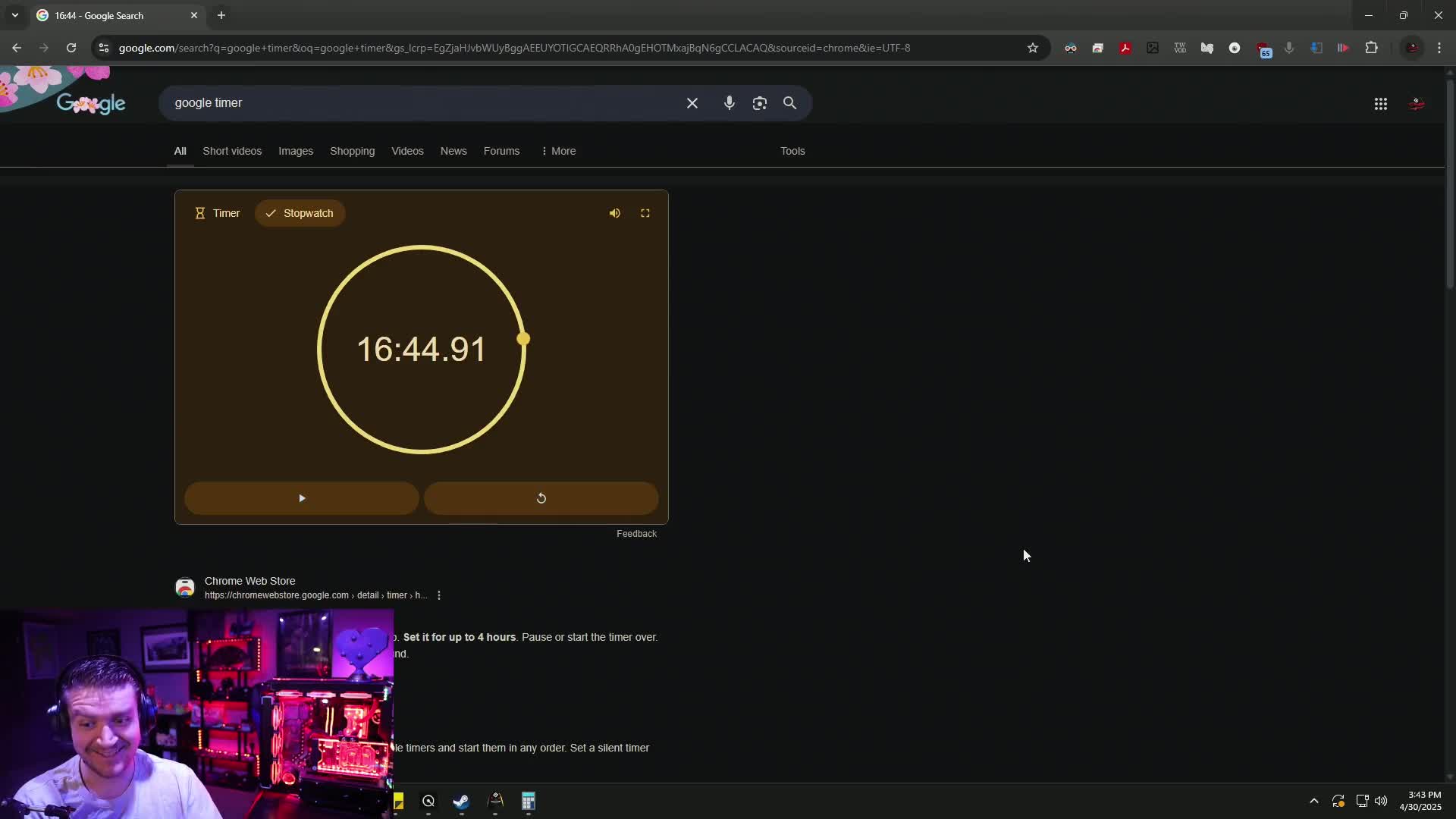The height and width of the screenshot is (819, 1456).
Task: Switch to the Stopwatch mode
Action: pyautogui.click(x=300, y=213)
